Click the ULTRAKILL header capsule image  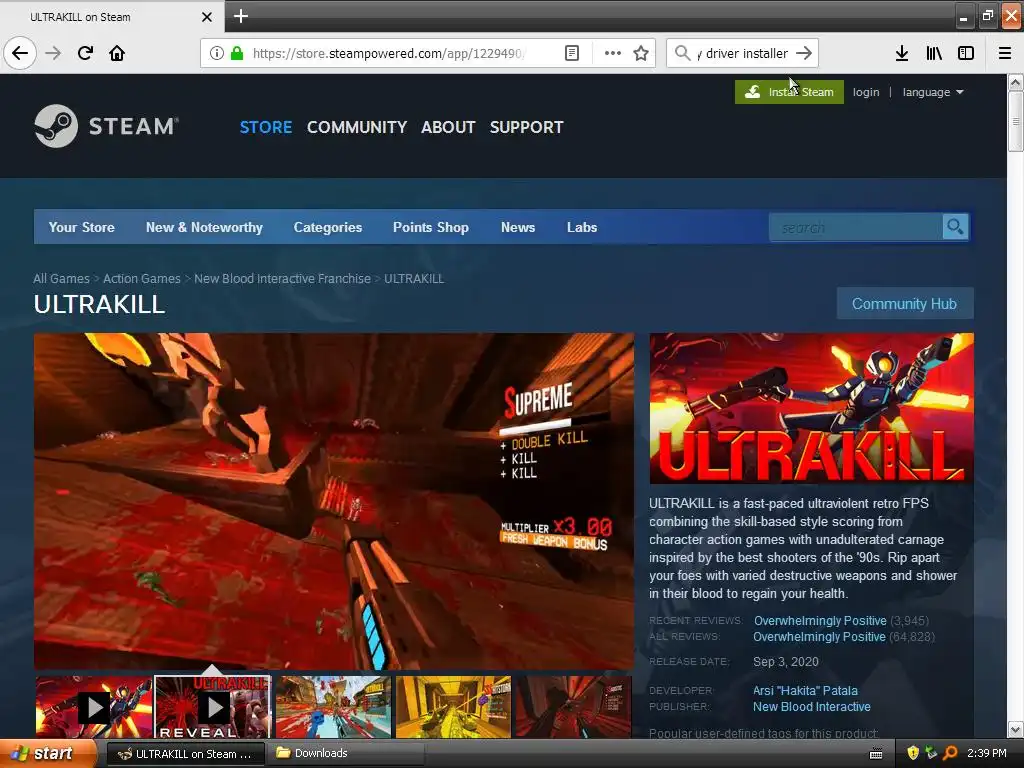pyautogui.click(x=811, y=408)
